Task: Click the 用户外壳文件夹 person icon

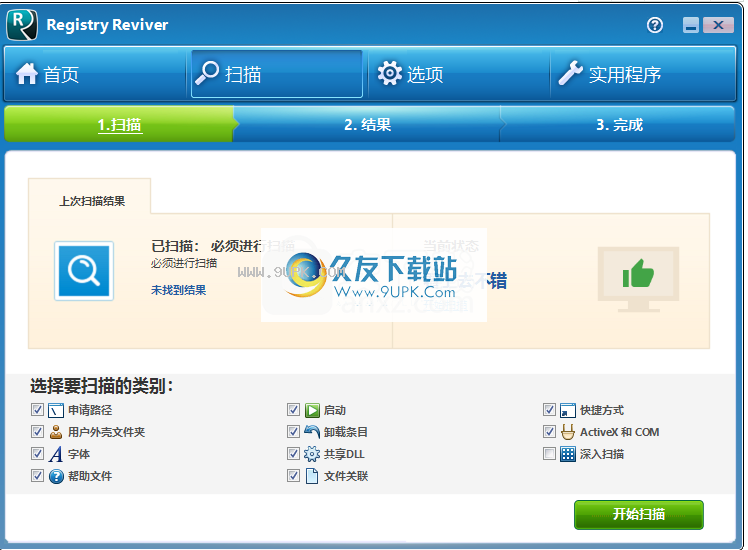Action: pos(56,432)
